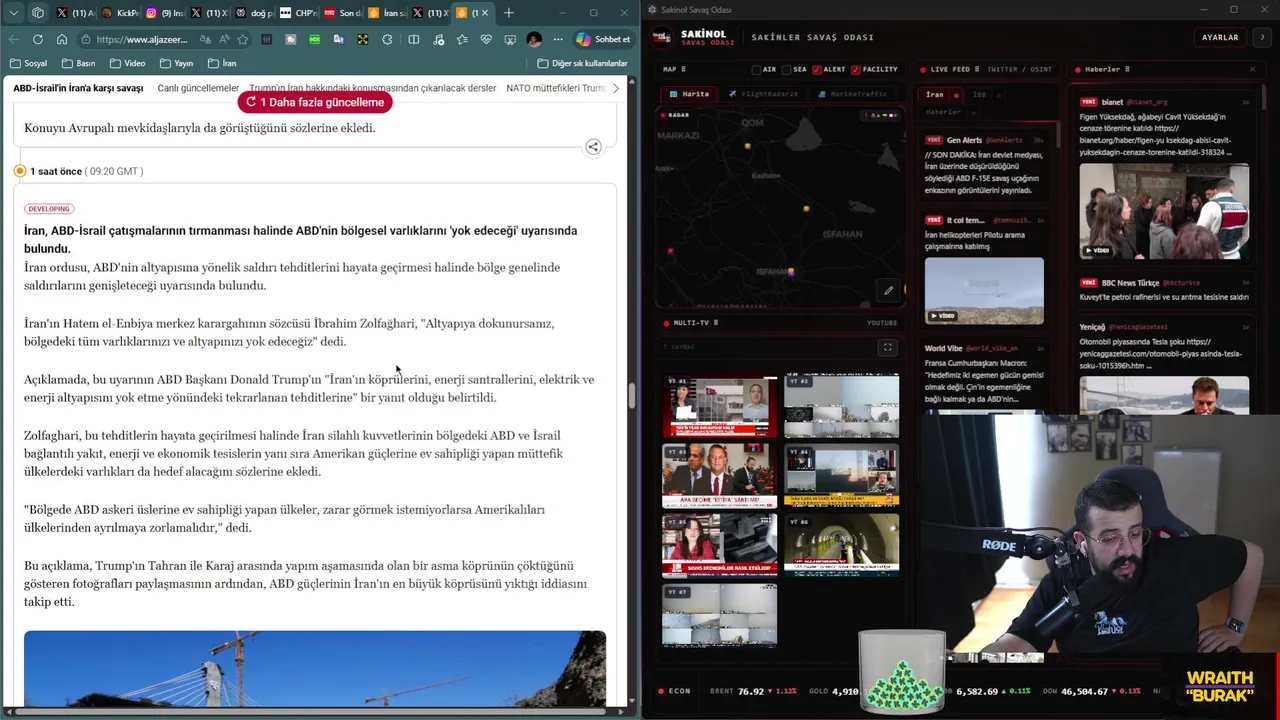Image resolution: width=1280 pixels, height=720 pixels.
Task: Open the Basın bookmarks folder
Action: pos(78,63)
